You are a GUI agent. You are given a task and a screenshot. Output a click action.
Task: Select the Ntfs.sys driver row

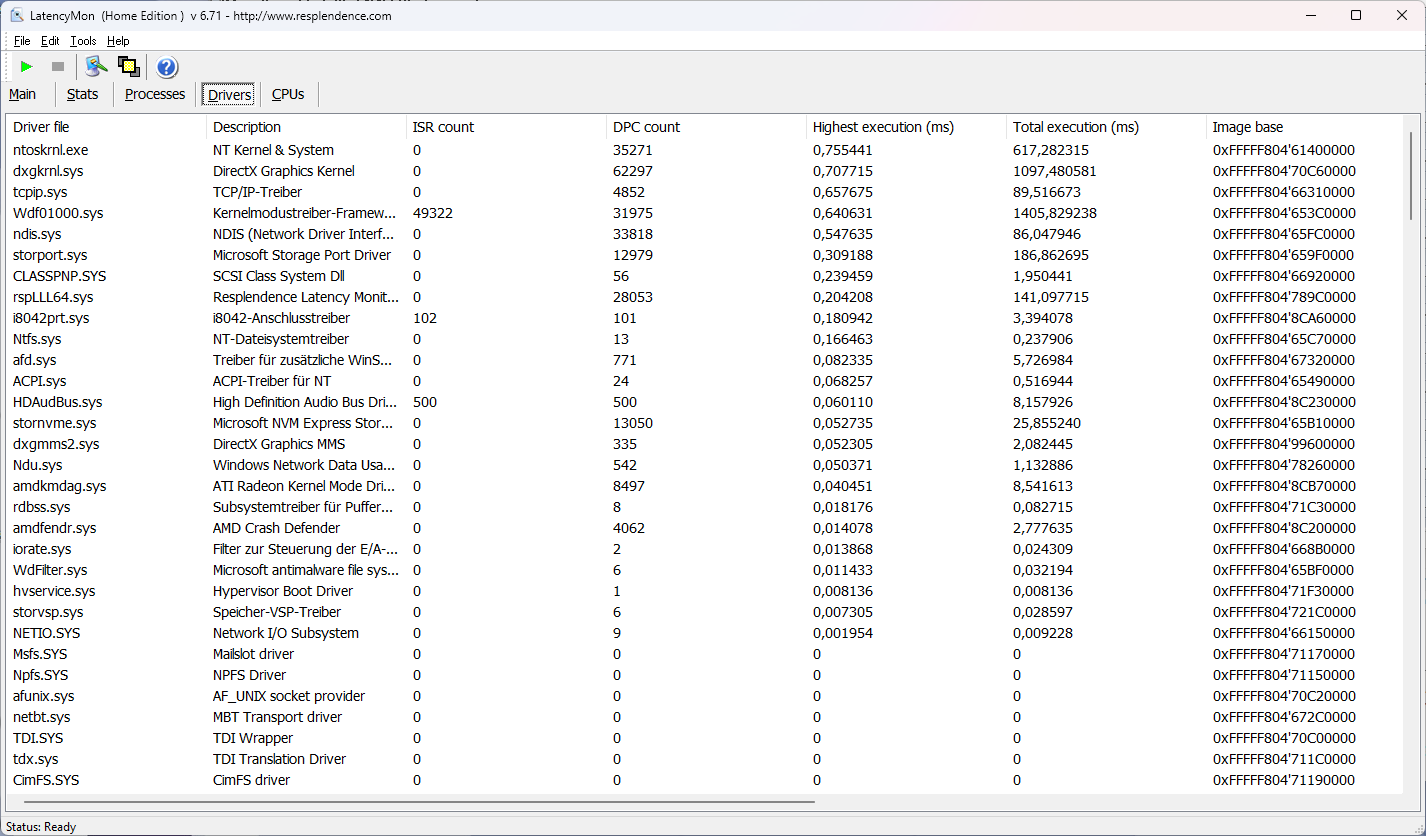coord(706,339)
